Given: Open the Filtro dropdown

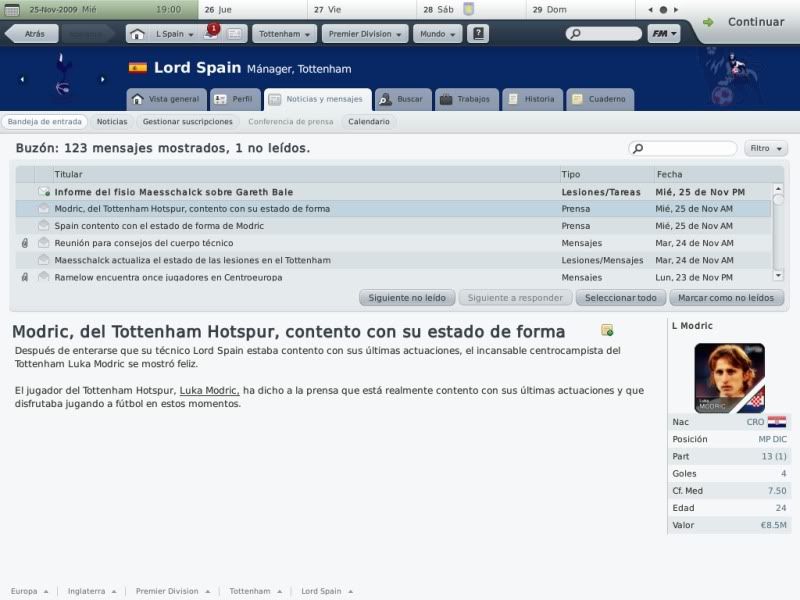Looking at the screenshot, I should 766,148.
